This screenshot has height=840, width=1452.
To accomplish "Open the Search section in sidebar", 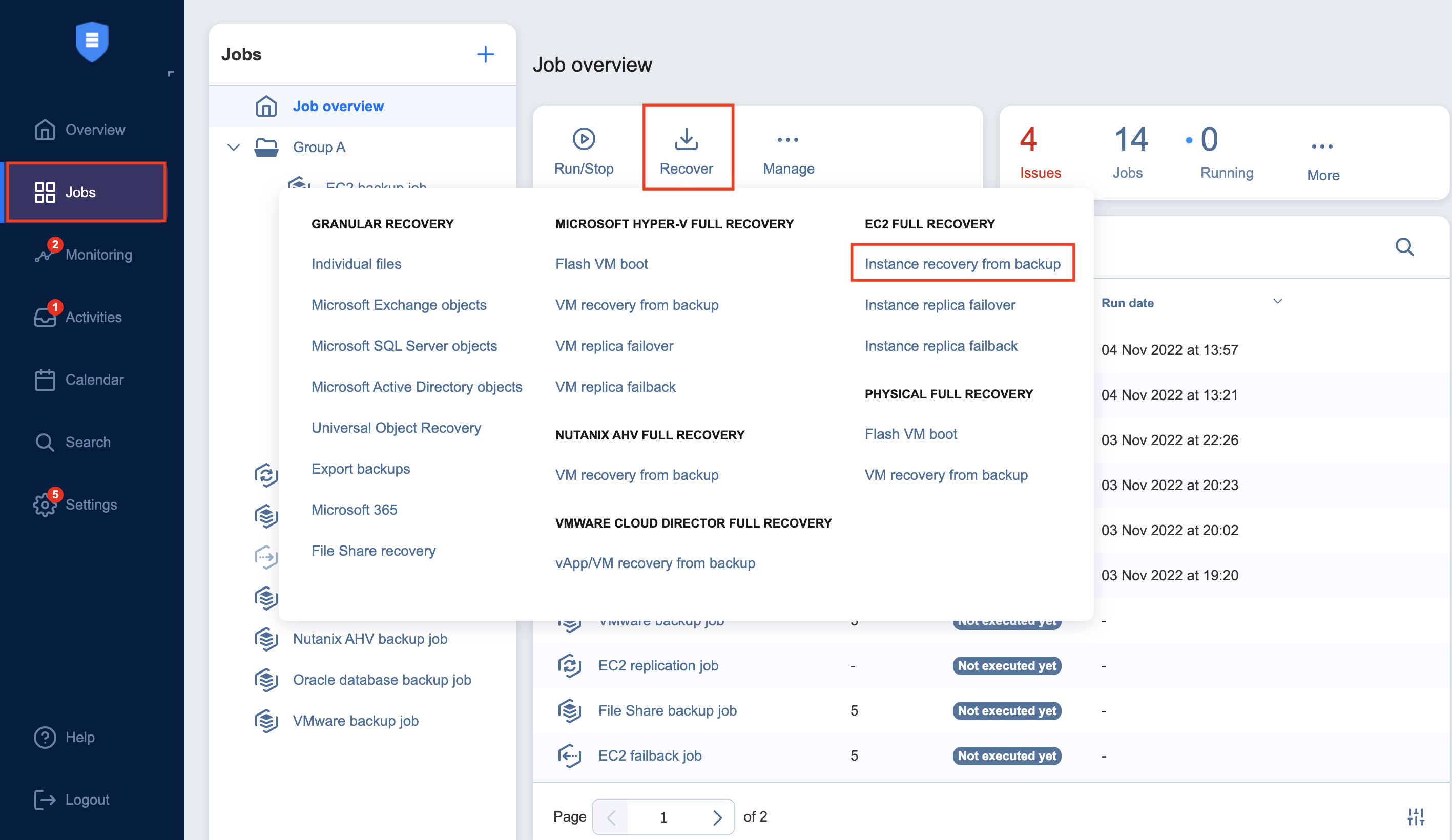I will 73,442.
